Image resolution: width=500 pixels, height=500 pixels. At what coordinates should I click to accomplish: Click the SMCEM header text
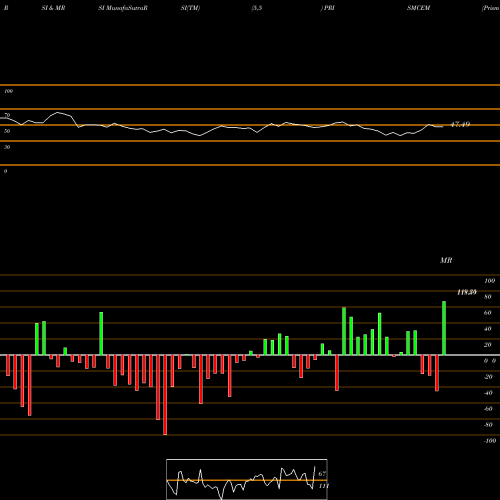tap(418, 8)
